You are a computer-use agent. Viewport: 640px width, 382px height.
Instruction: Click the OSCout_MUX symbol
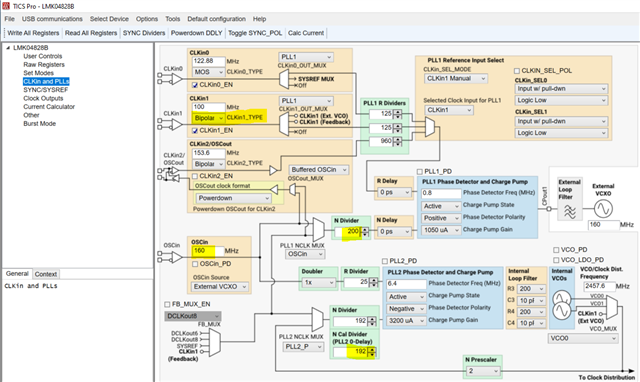pos(292,189)
